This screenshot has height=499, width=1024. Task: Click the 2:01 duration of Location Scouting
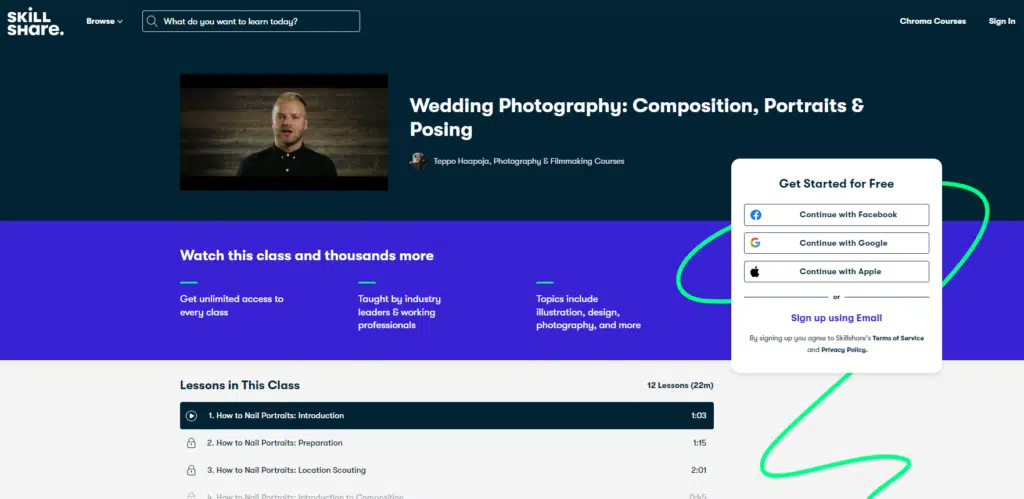point(699,470)
